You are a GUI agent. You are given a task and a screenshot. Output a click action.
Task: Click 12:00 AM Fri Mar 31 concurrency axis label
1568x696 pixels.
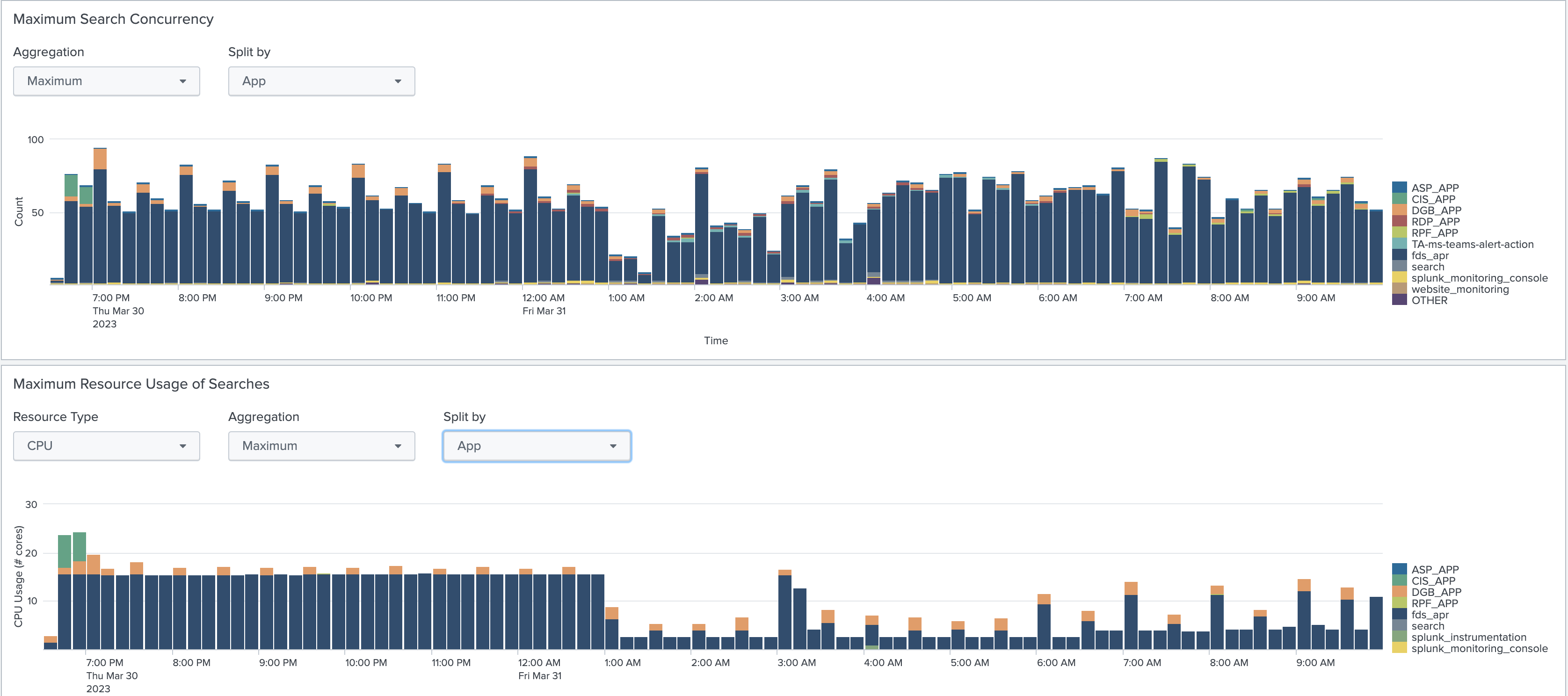tap(544, 304)
